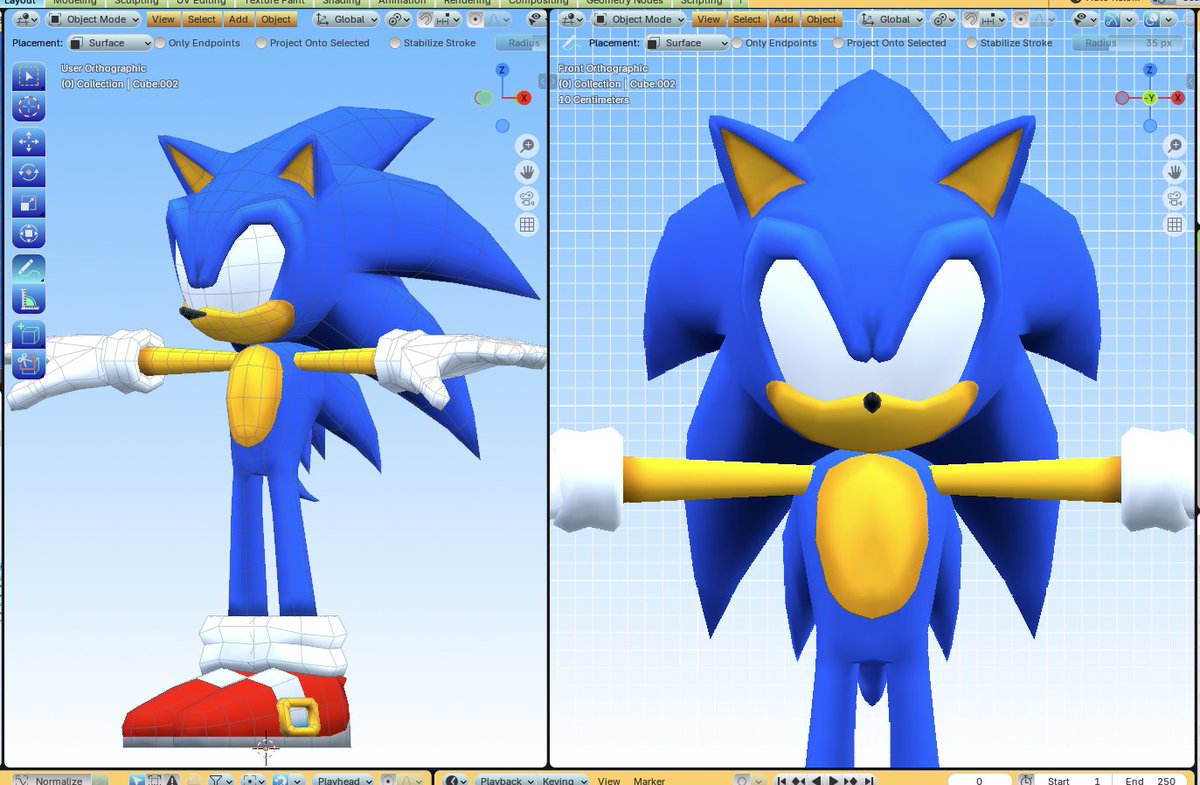Select the Move tool
Screen dimensions: 1200x785
coord(28,142)
